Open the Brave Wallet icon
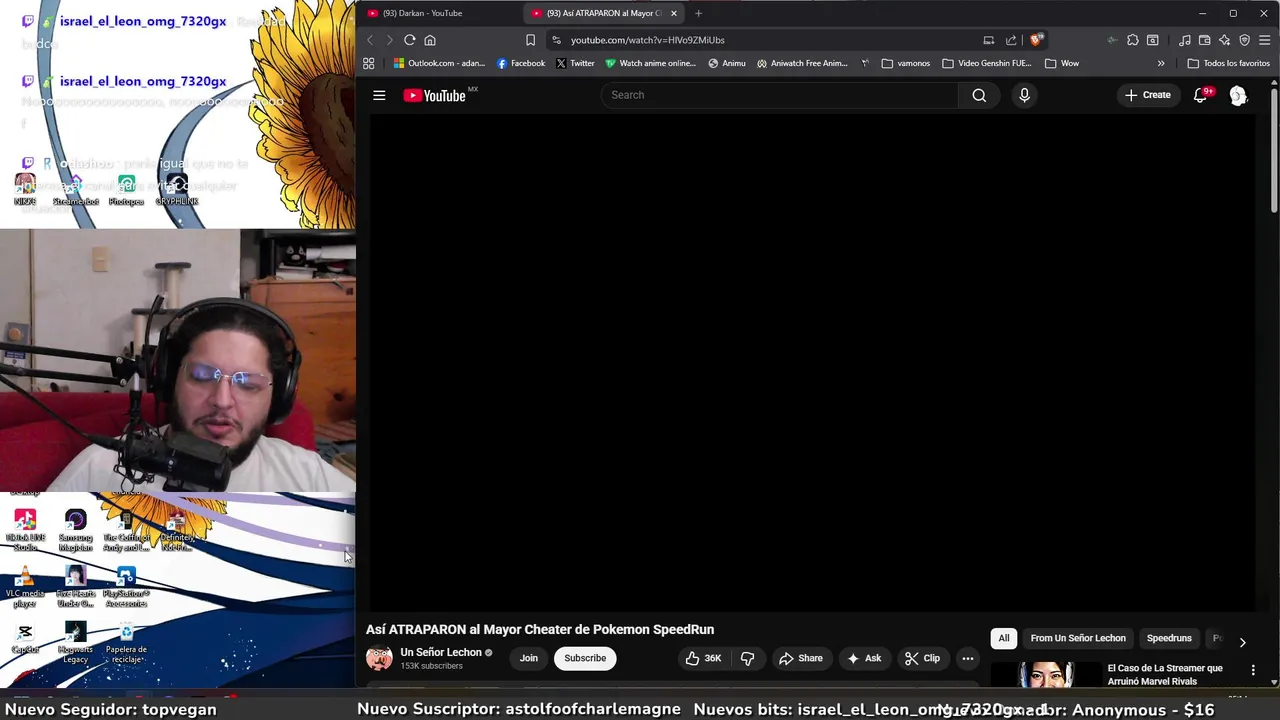 [1204, 40]
